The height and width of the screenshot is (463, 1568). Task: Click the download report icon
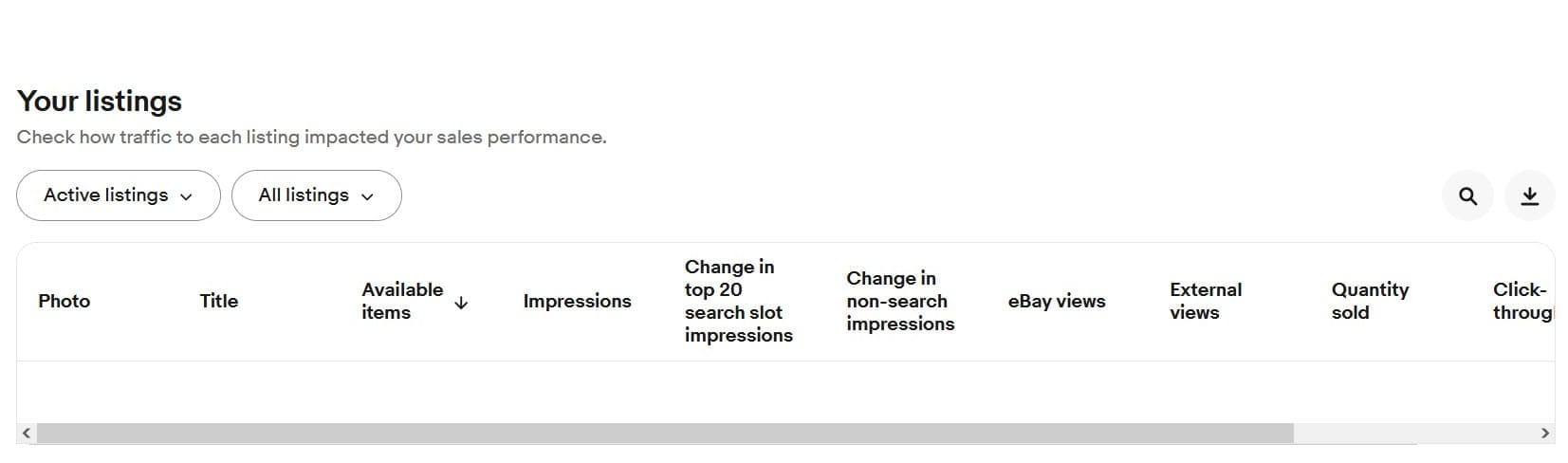[1529, 195]
